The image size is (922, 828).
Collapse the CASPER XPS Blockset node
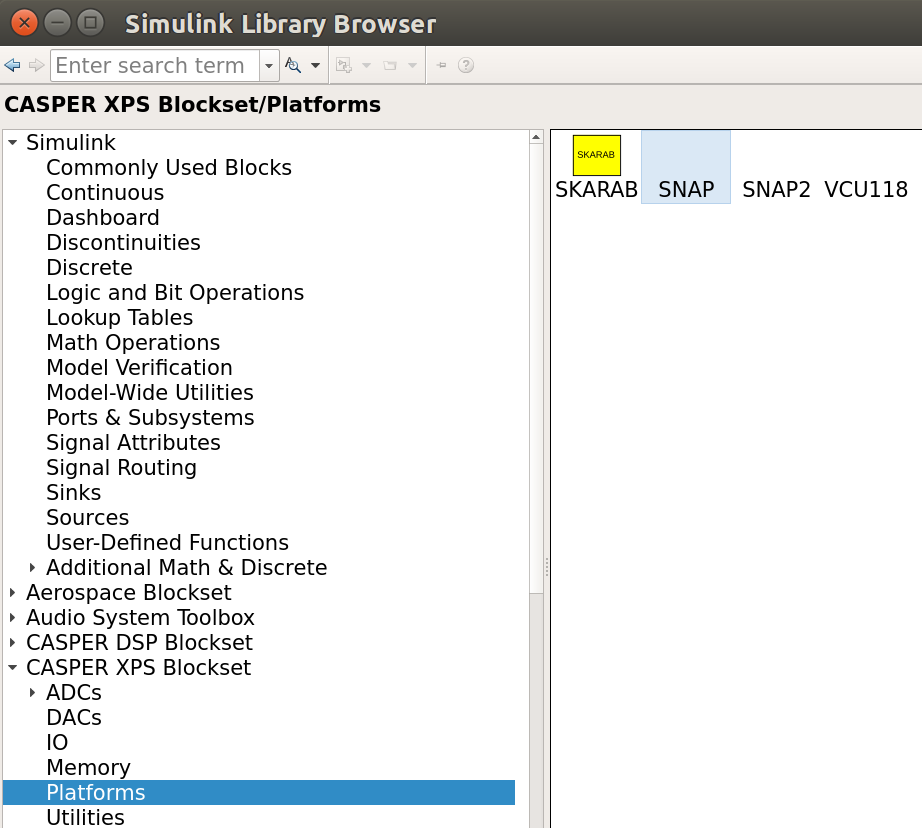click(12, 667)
